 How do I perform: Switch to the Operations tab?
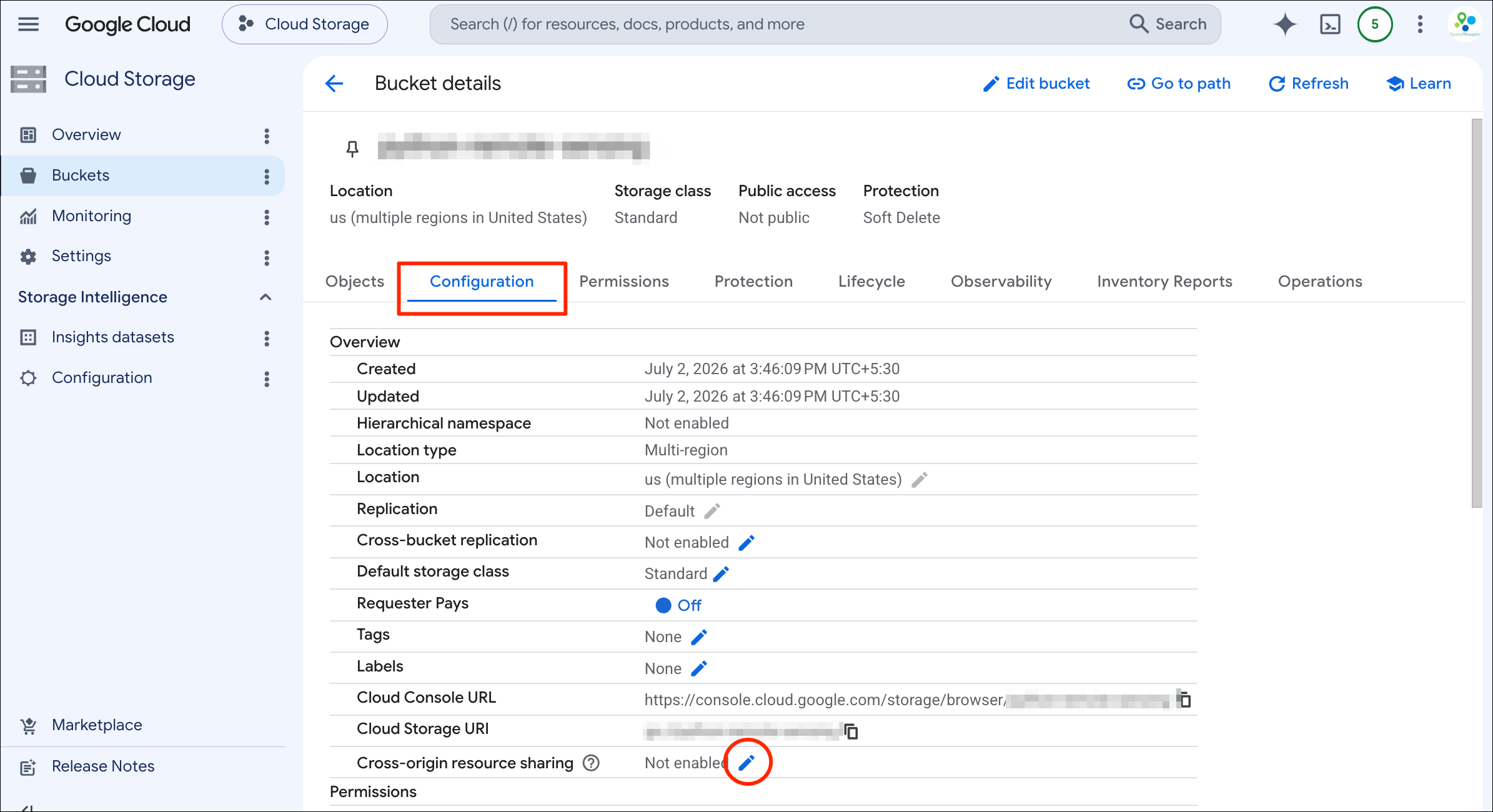click(x=1320, y=282)
